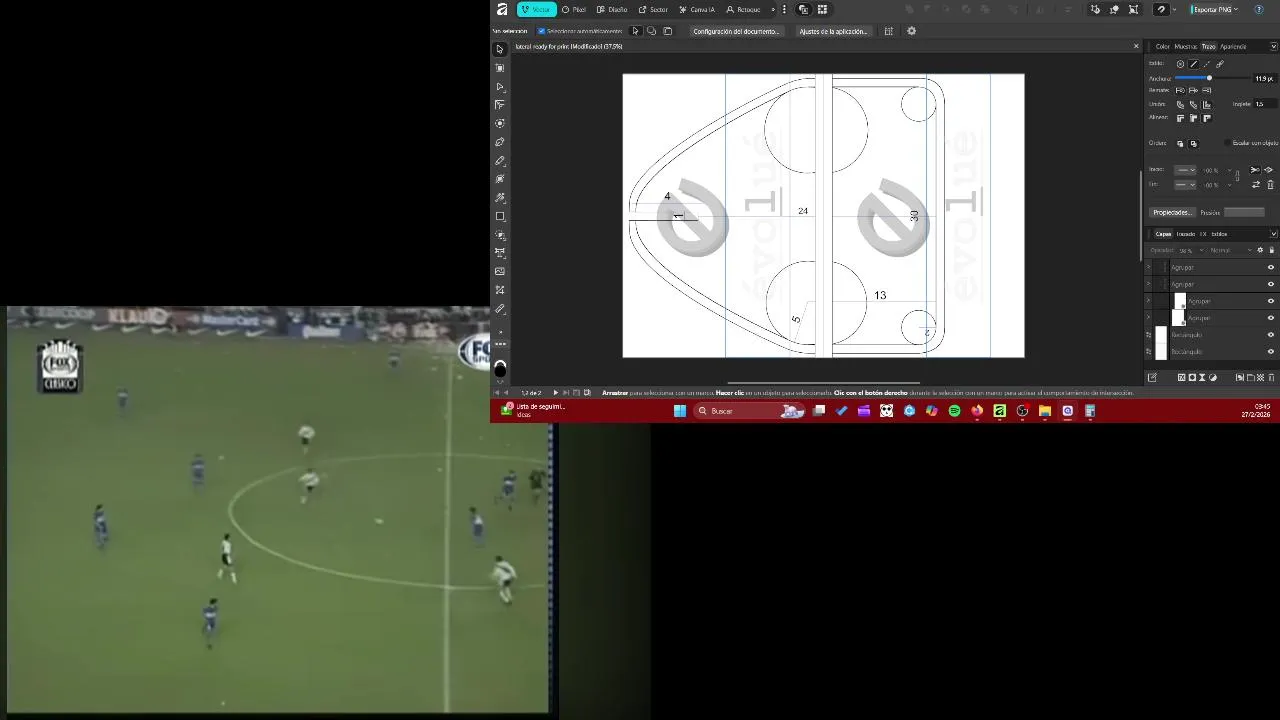Delete layer with trash icon in Capas panel

pos(1271,377)
